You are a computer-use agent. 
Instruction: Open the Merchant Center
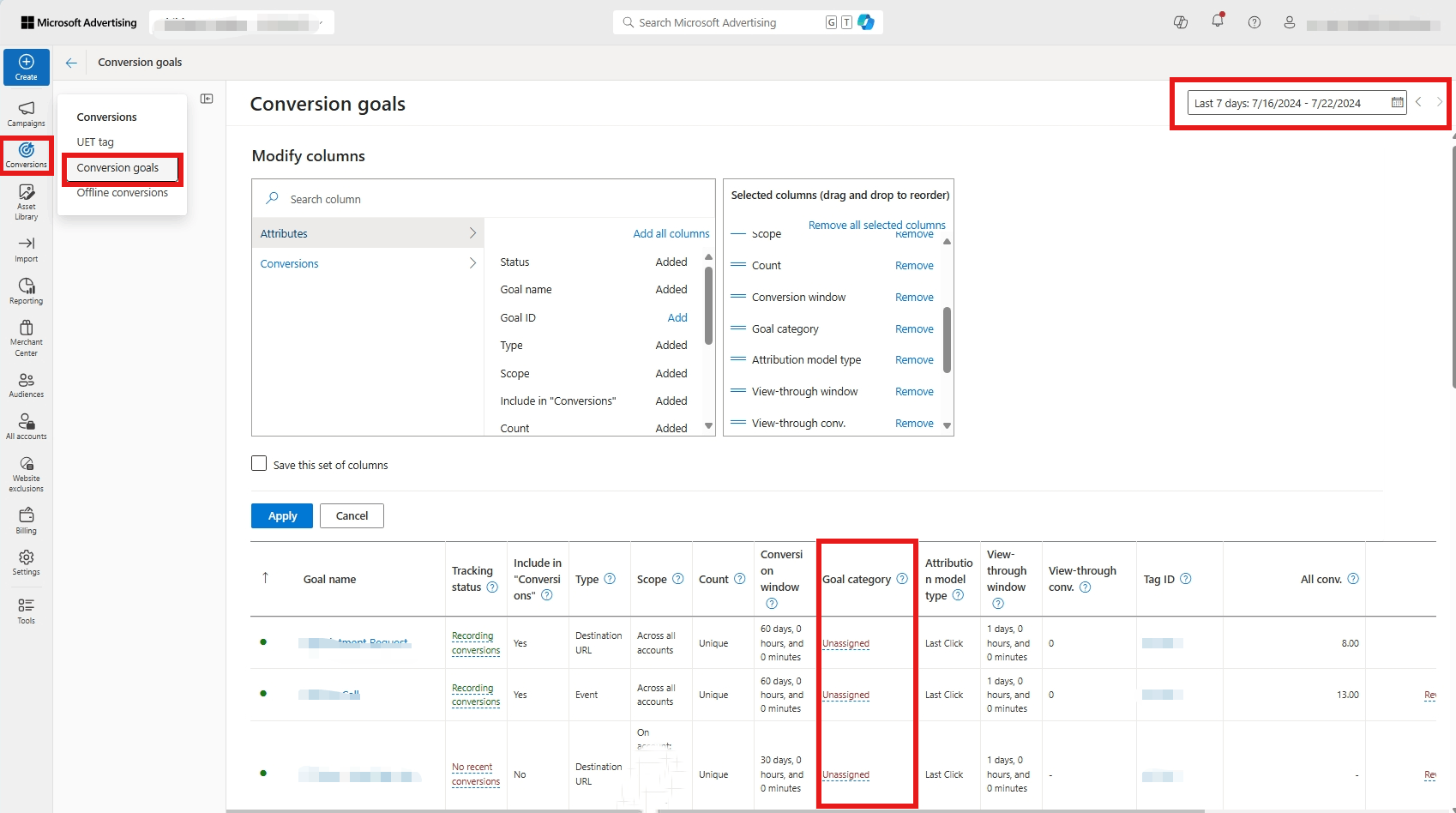pos(26,338)
